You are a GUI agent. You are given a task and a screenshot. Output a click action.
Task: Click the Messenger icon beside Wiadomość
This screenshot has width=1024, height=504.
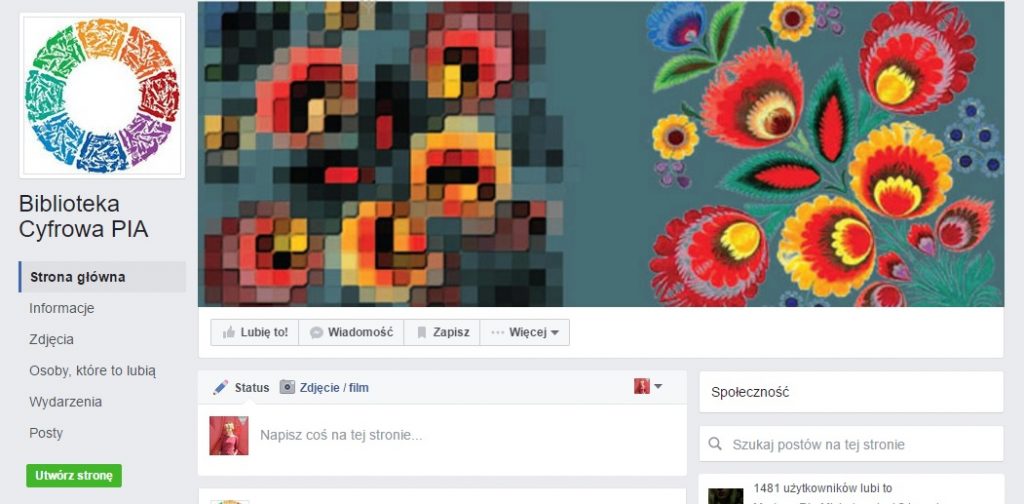pyautogui.click(x=316, y=332)
